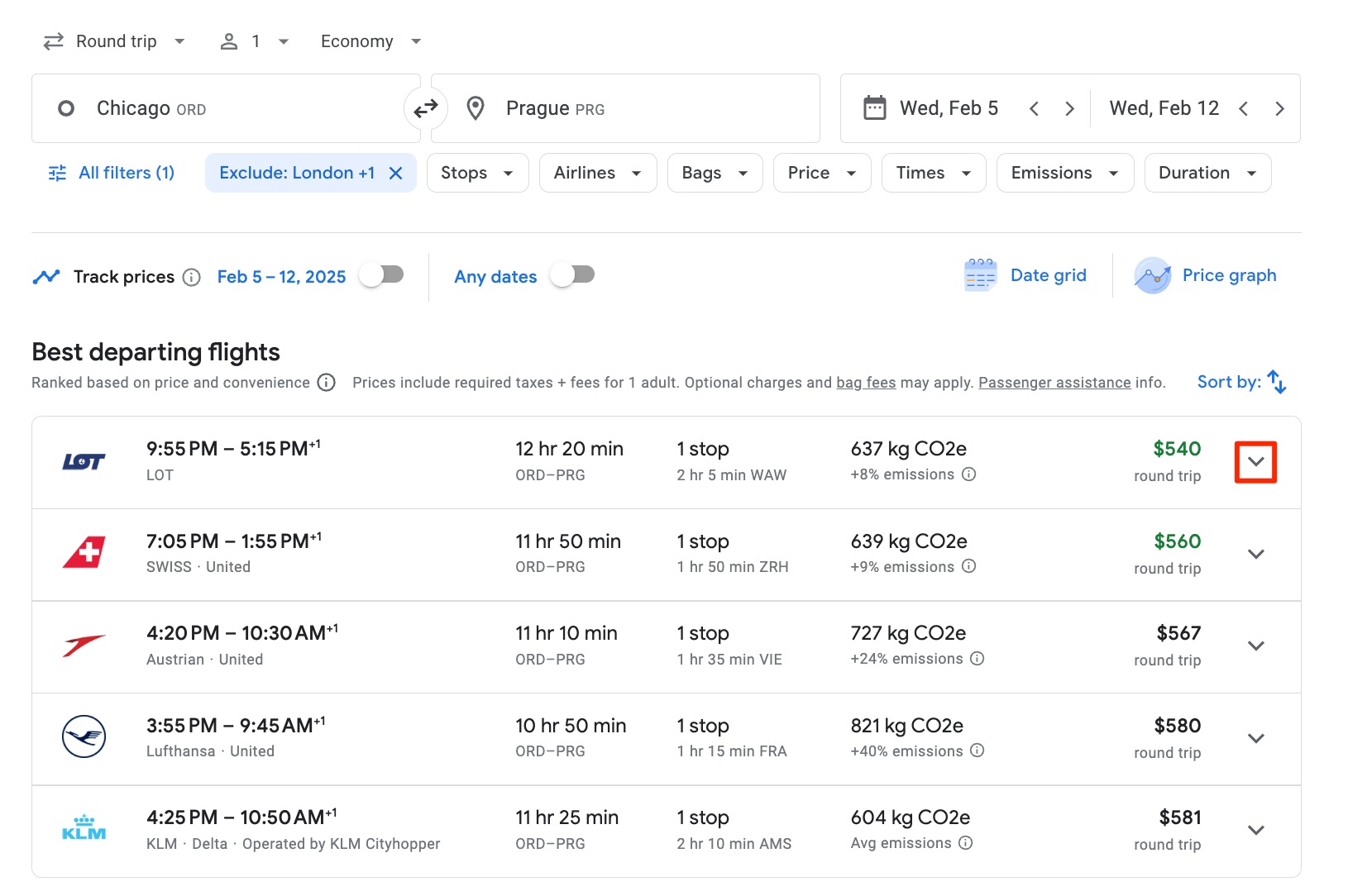This screenshot has width=1348, height=896.
Task: Open the Date grid view
Action: (x=1025, y=275)
